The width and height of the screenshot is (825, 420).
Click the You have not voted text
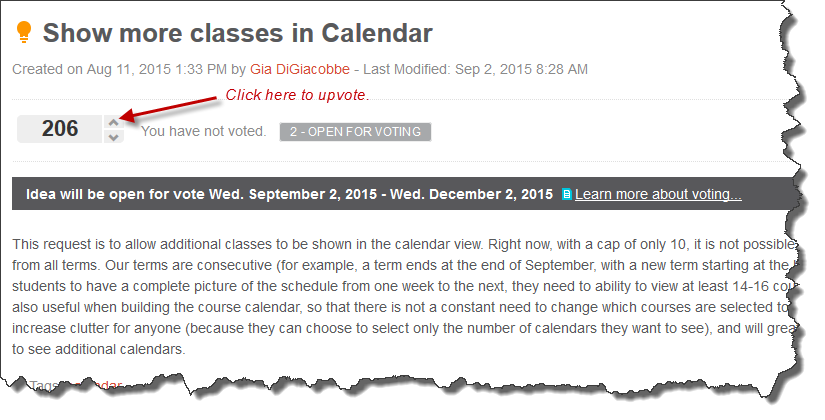pos(203,131)
